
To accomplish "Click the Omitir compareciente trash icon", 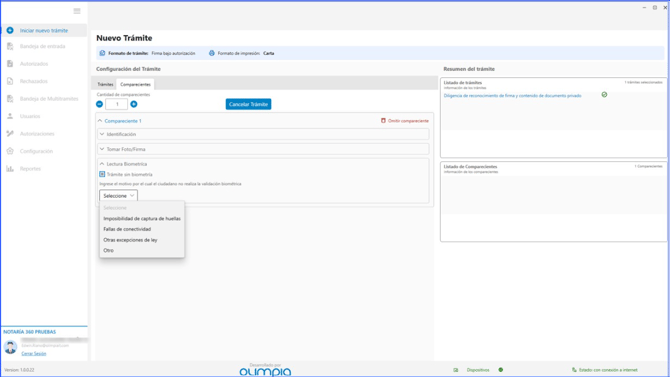I will (x=383, y=121).
